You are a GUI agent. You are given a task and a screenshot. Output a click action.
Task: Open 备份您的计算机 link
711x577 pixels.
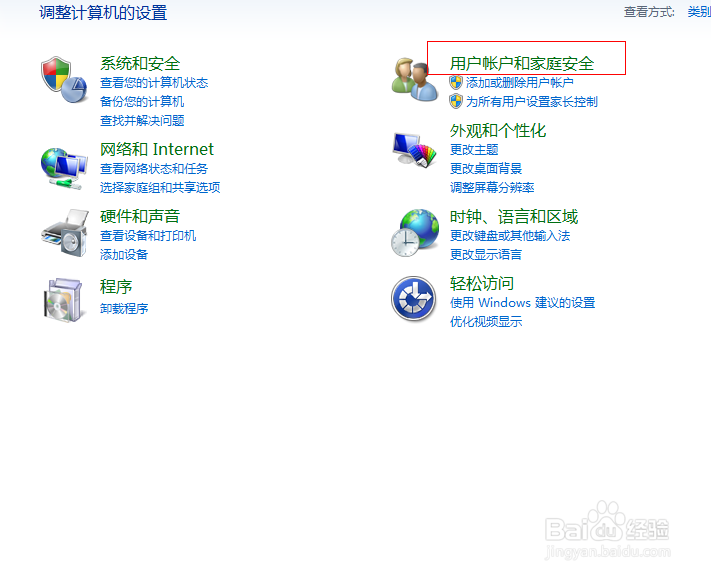tap(142, 102)
